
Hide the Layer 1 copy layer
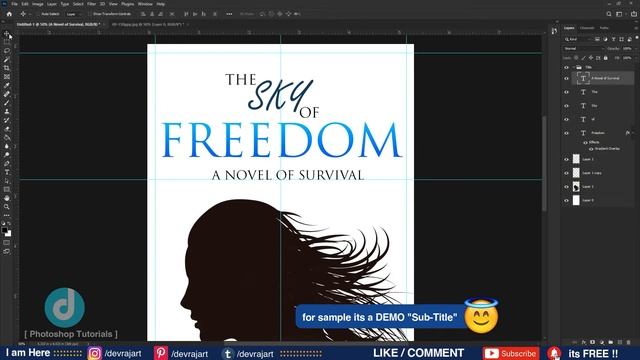tap(566, 173)
